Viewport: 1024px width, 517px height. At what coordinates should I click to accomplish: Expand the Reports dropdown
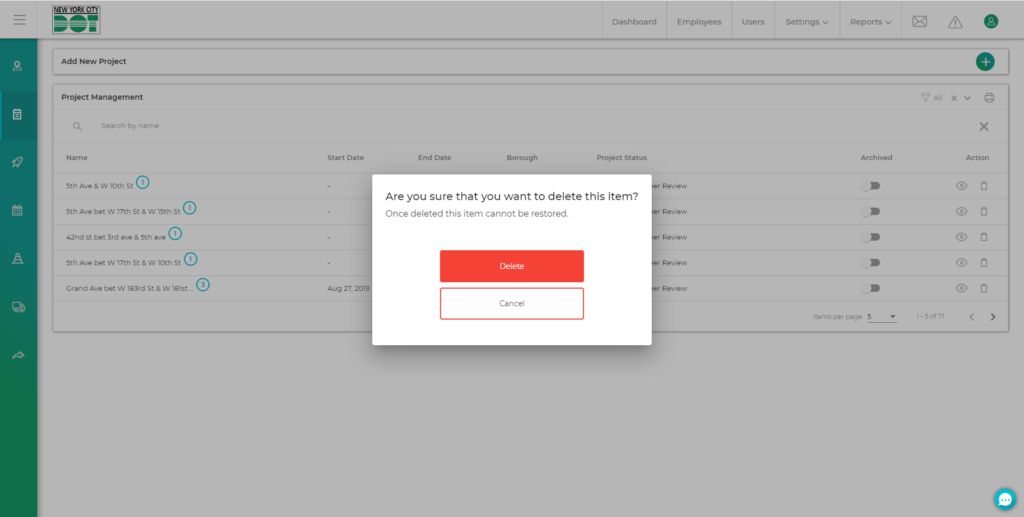click(x=870, y=22)
